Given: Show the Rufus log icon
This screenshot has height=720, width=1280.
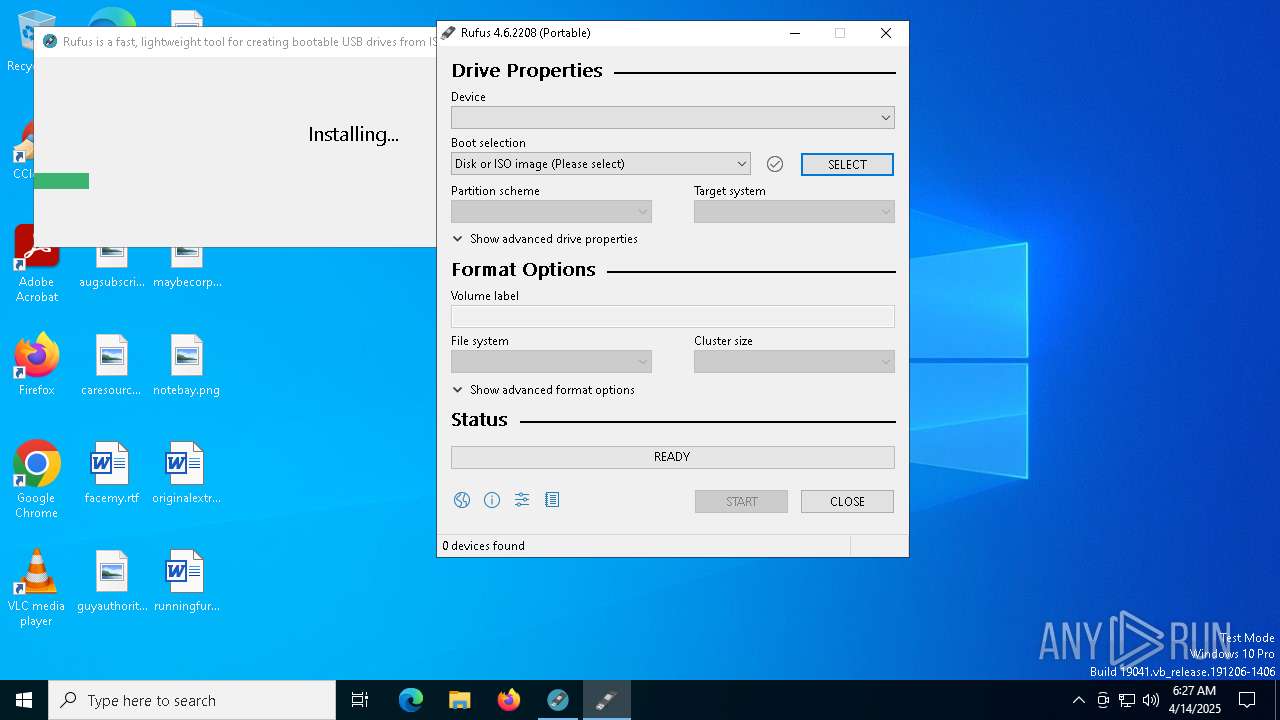Looking at the screenshot, I should pos(552,500).
